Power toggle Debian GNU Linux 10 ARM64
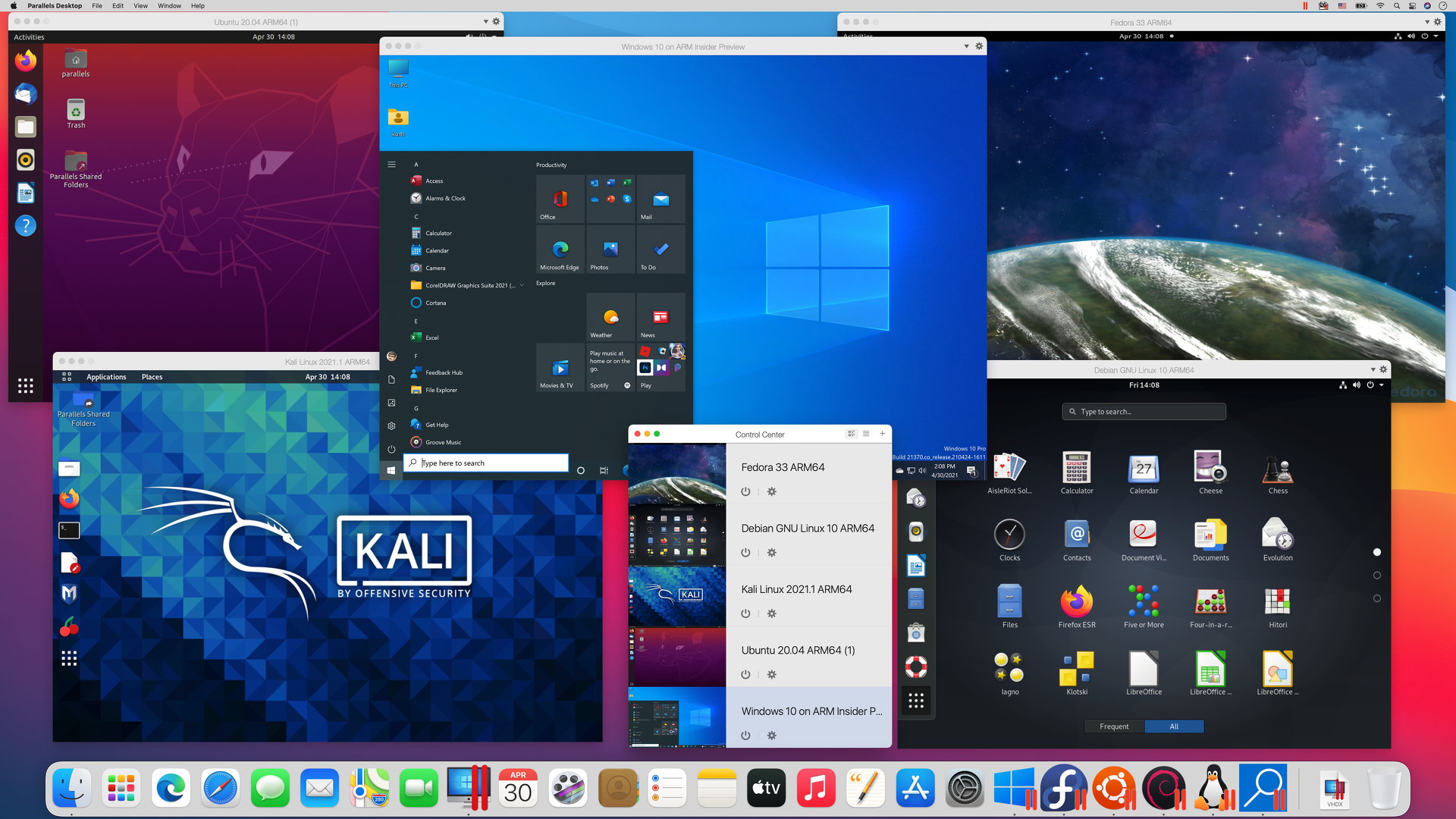1456x819 pixels. pos(745,553)
